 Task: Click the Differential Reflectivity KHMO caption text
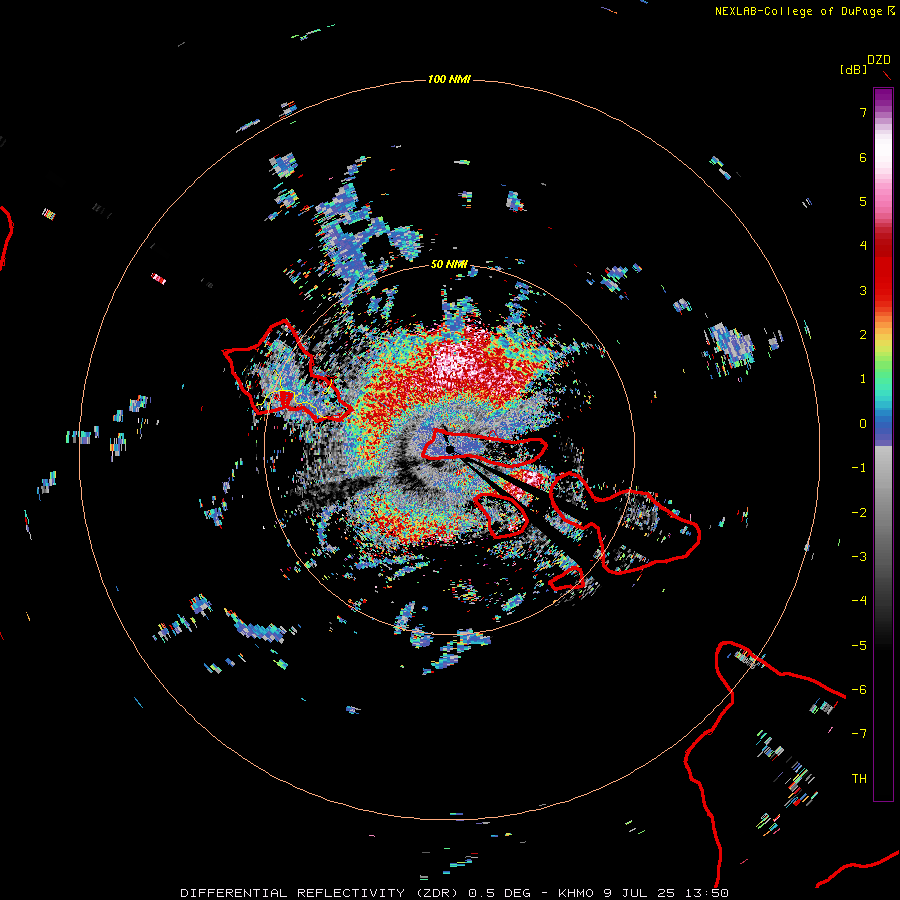tap(455, 893)
